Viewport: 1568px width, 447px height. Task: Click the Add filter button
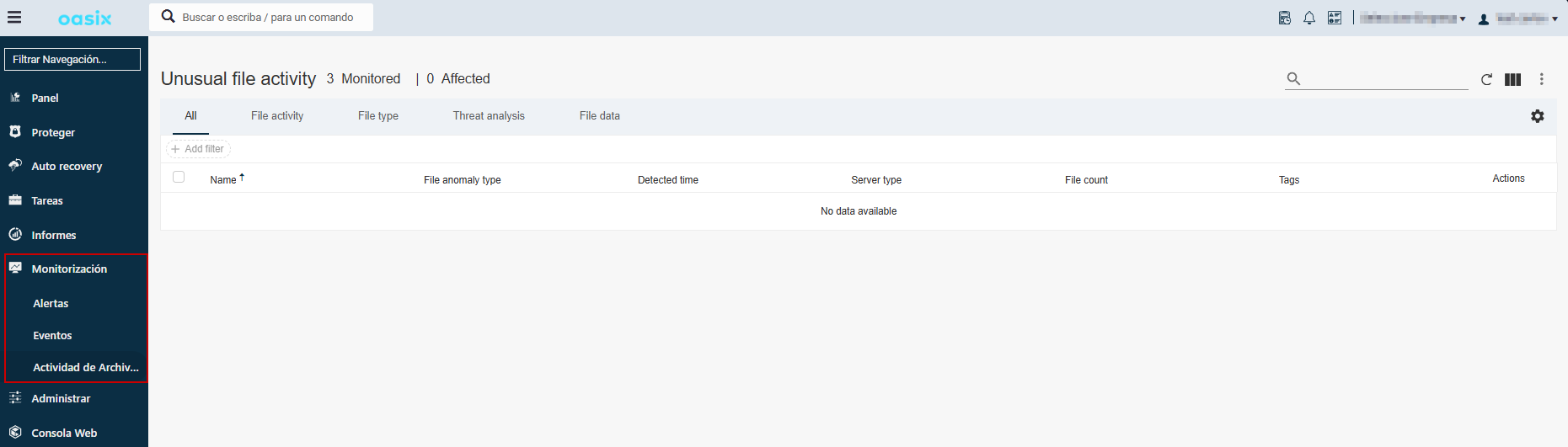click(x=198, y=149)
